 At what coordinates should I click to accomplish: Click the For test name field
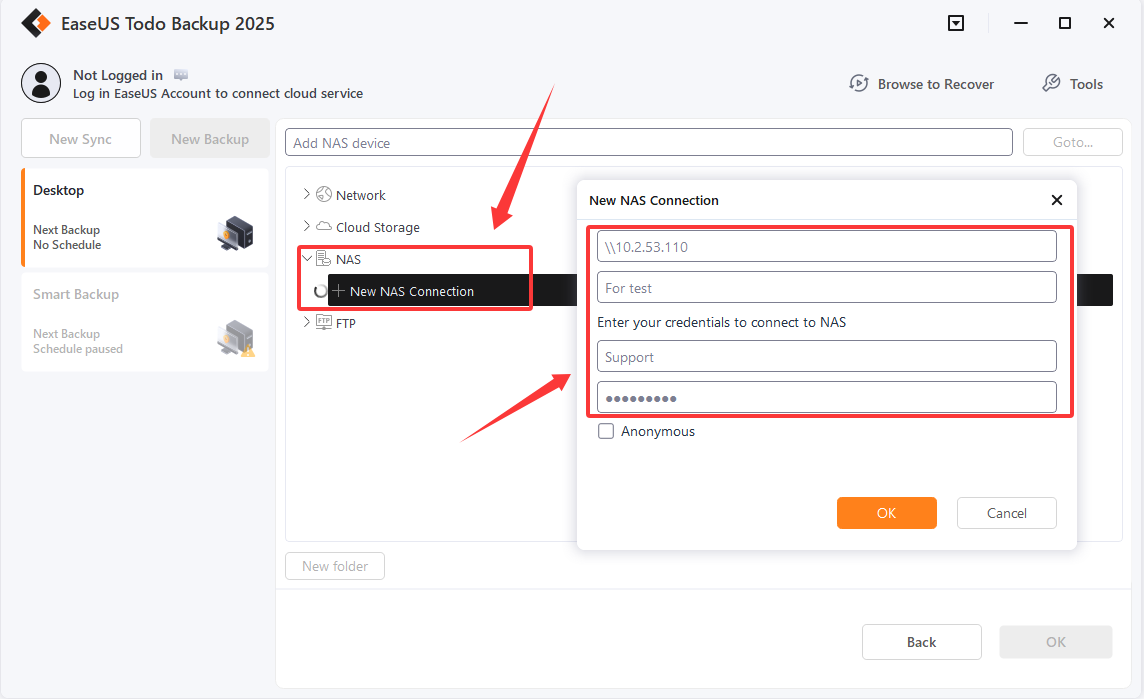(827, 287)
